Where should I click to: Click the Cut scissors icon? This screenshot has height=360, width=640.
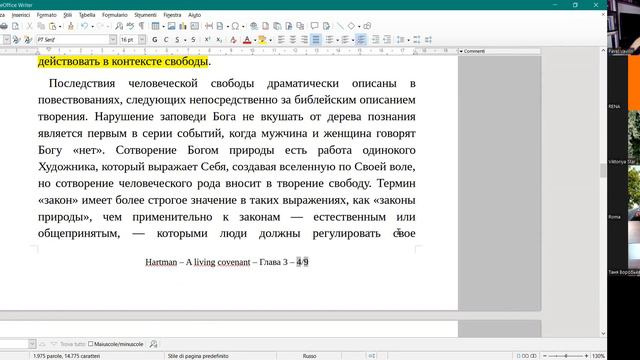click(29, 26)
